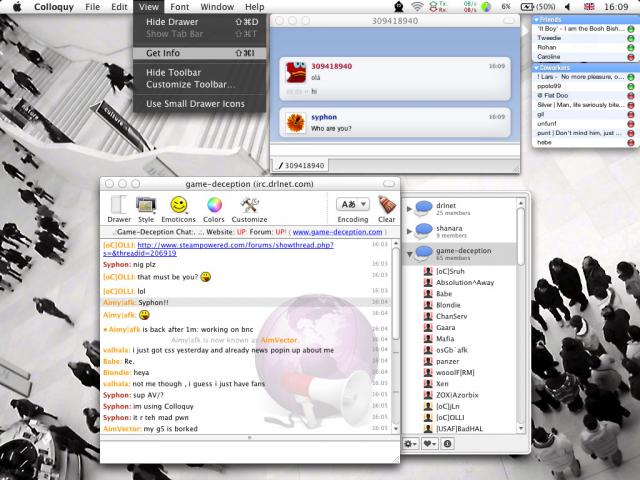This screenshot has height=480, width=640.
Task: Collapse the game-deception member list
Action: pos(409,254)
